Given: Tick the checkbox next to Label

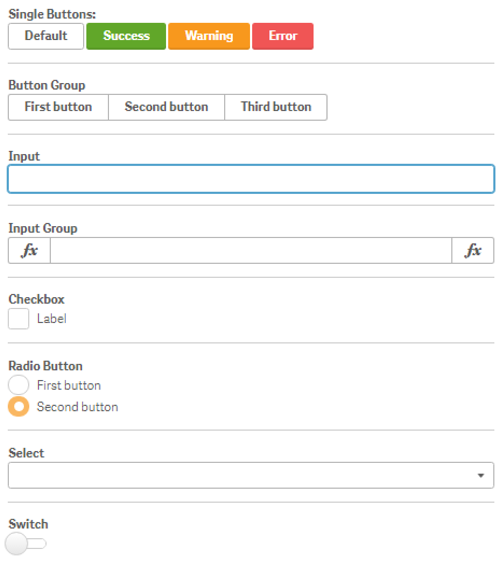Looking at the screenshot, I should coord(19,319).
